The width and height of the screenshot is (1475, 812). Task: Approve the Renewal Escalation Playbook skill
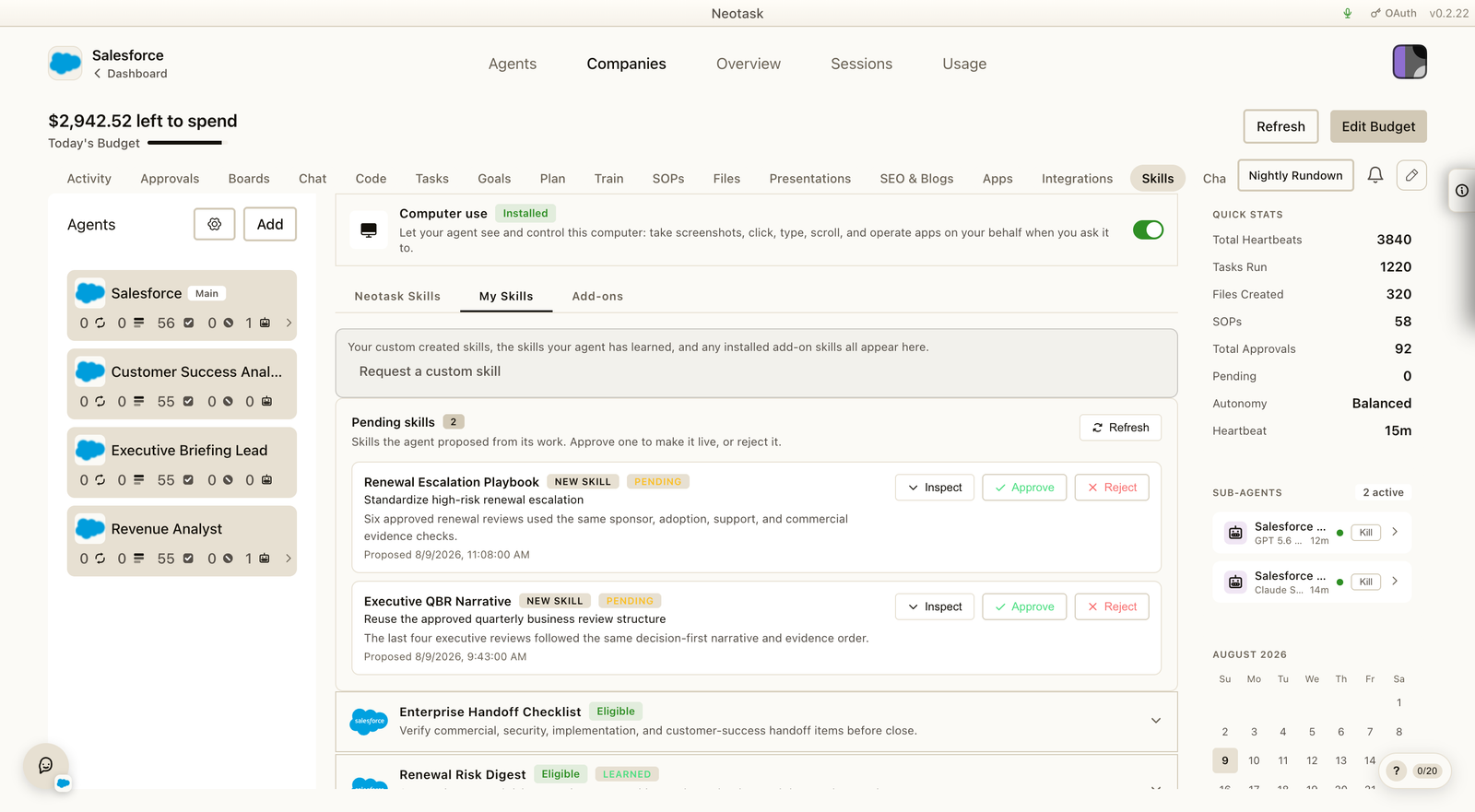tap(1024, 488)
